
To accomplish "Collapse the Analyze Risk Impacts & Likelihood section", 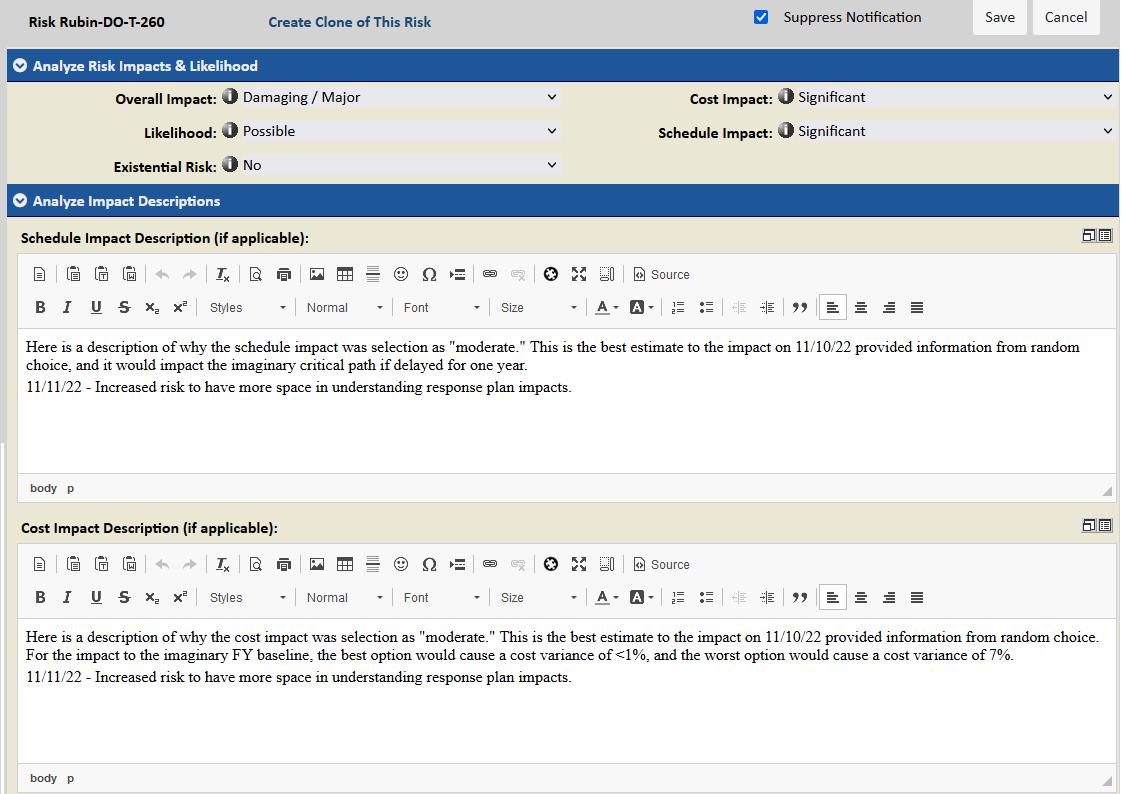I will pyautogui.click(x=19, y=67).
